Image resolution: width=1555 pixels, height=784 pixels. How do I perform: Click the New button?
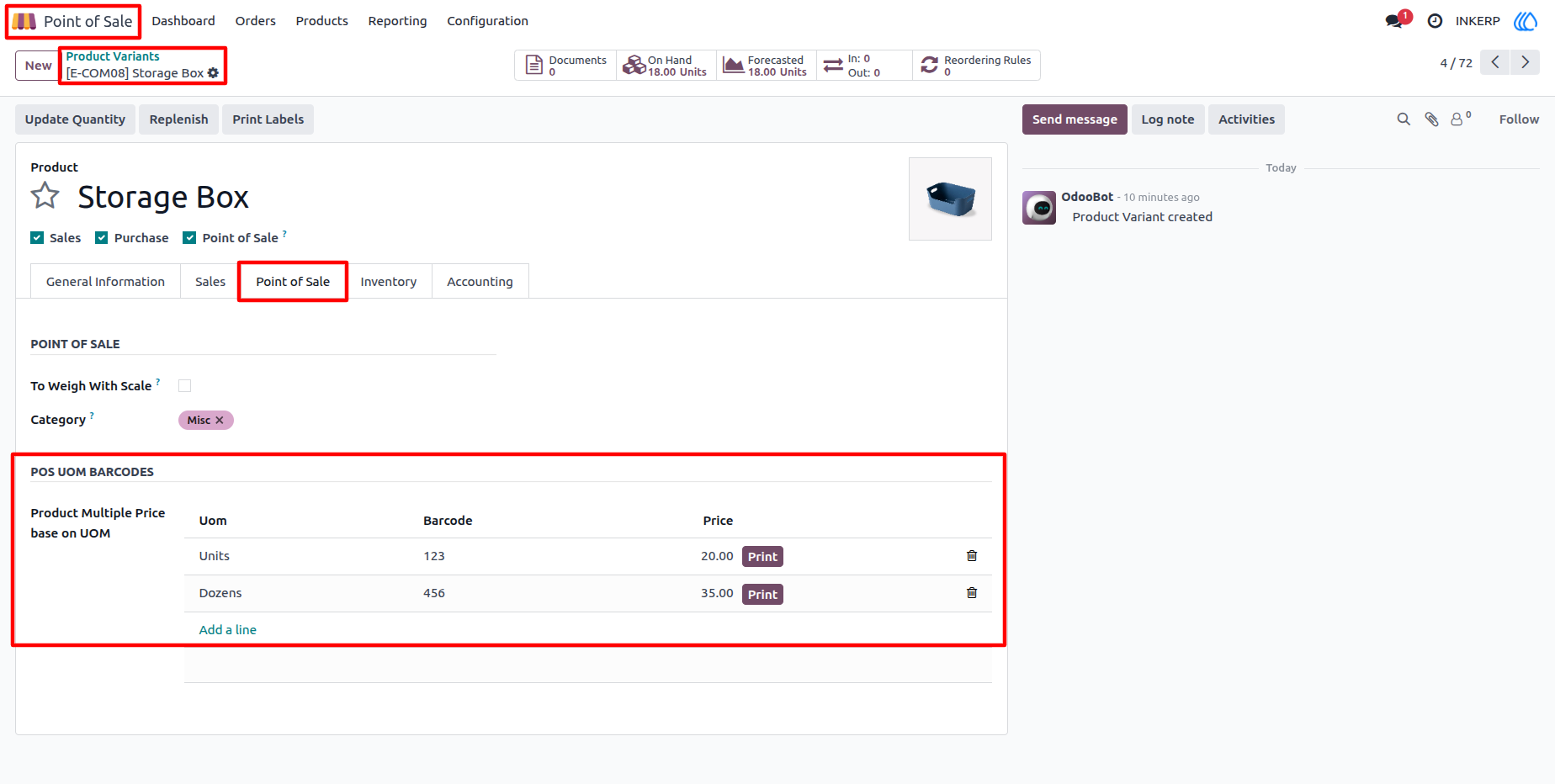pos(38,66)
